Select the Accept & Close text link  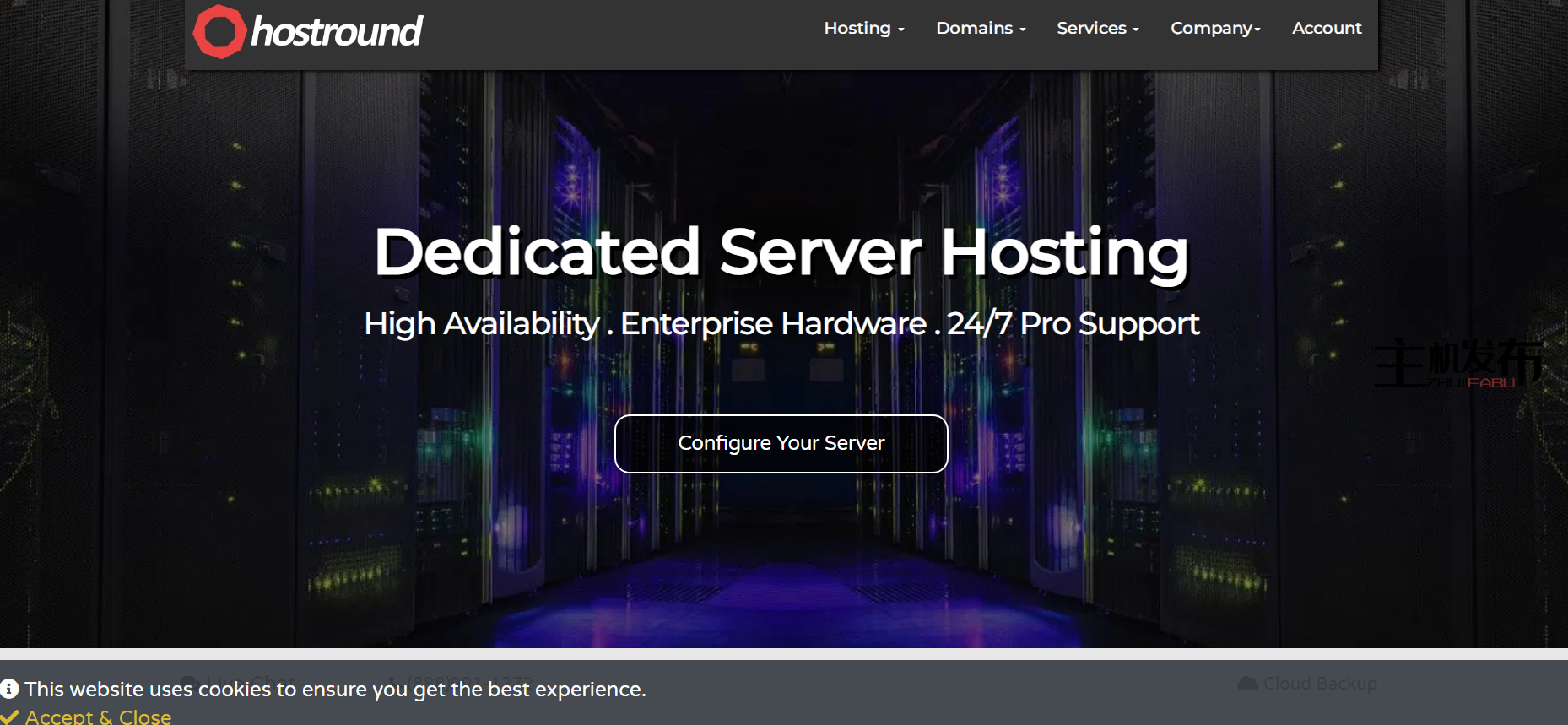tap(99, 717)
